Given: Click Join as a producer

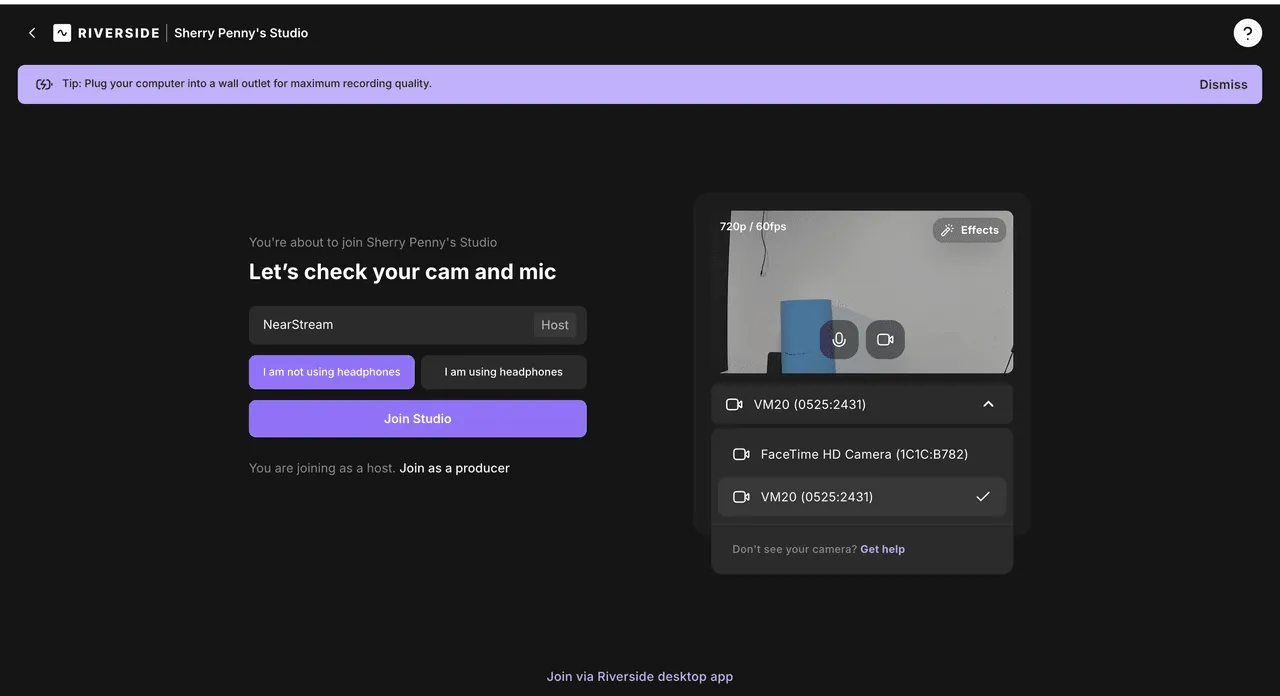Looking at the screenshot, I should 454,468.
